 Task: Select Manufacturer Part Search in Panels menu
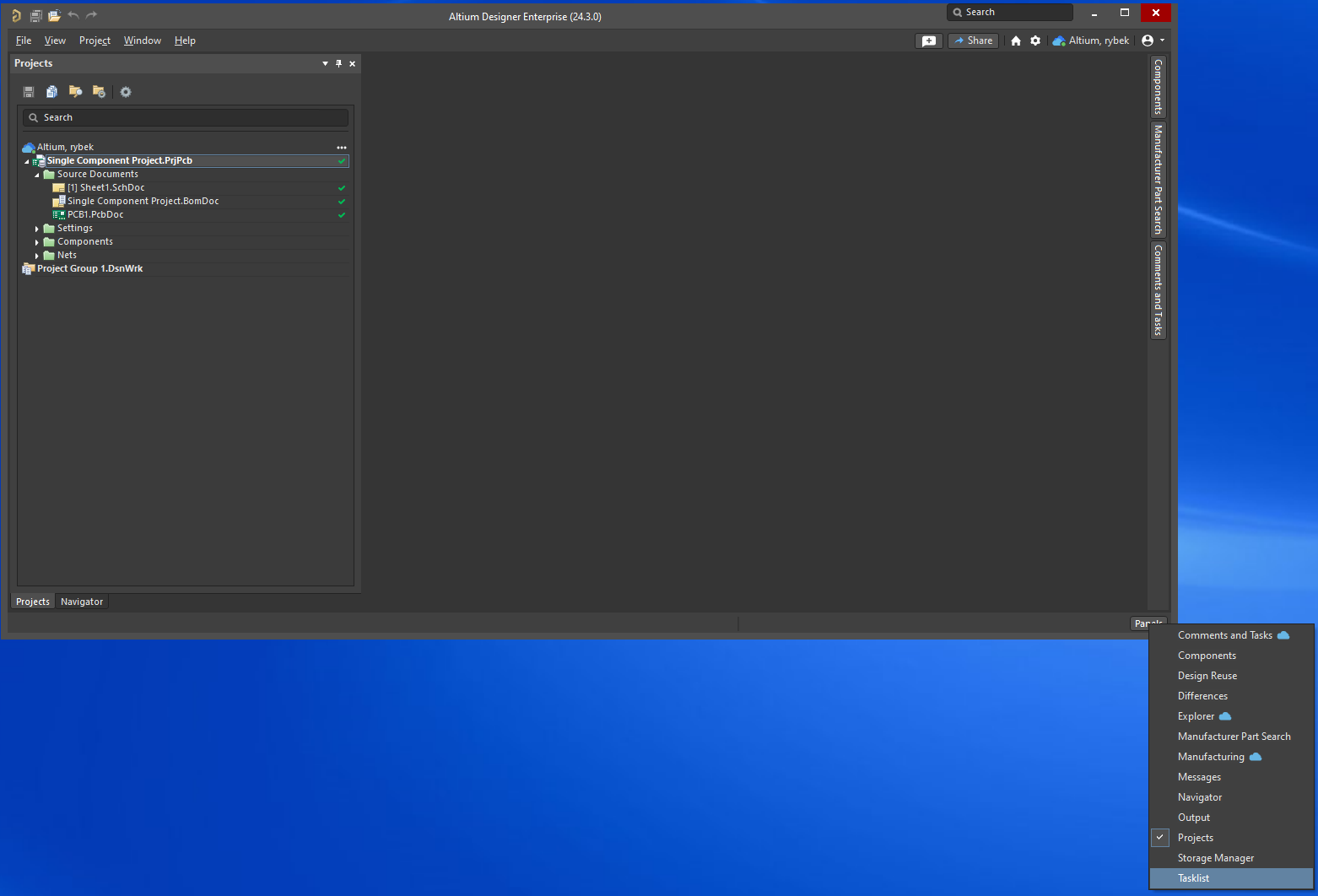pos(1232,737)
